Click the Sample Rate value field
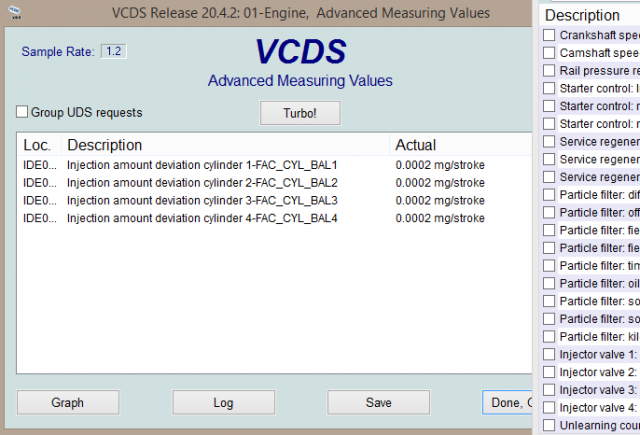 pos(114,51)
